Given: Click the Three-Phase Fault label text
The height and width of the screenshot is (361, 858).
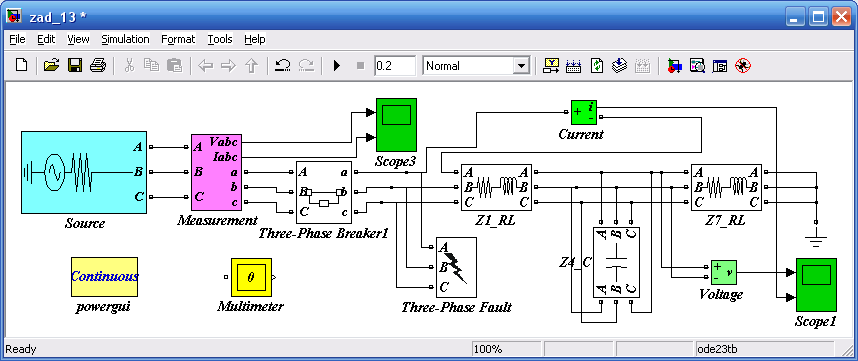Looking at the screenshot, I should 456,307.
